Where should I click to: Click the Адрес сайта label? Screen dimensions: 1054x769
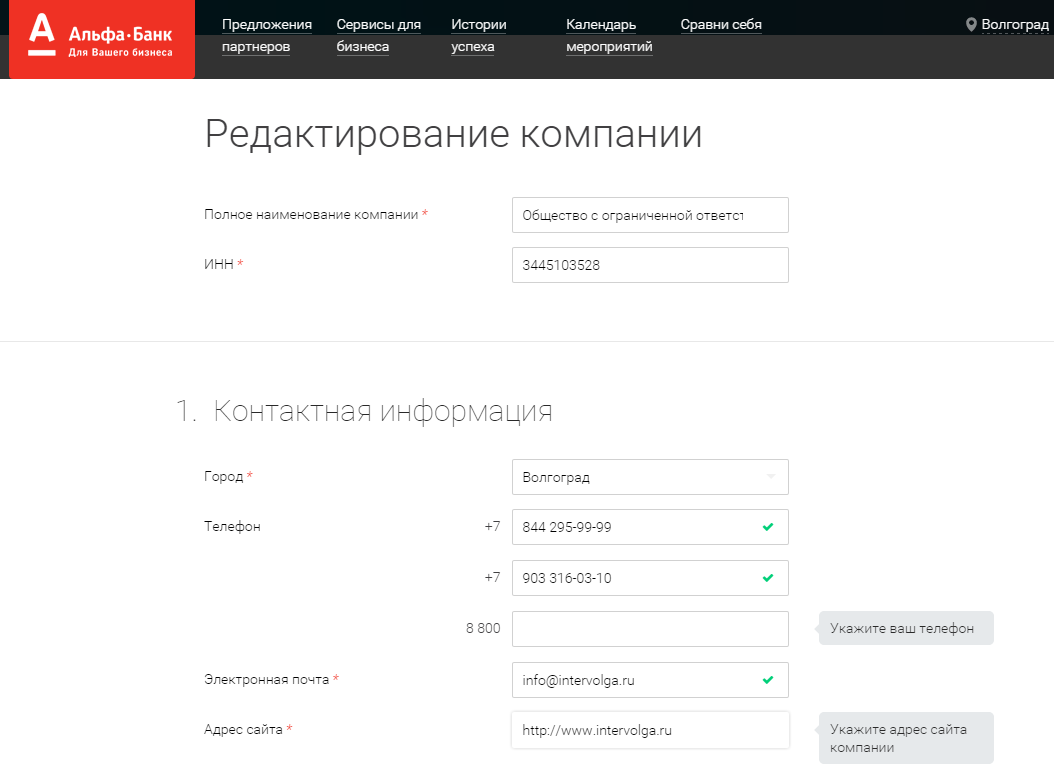click(x=243, y=729)
